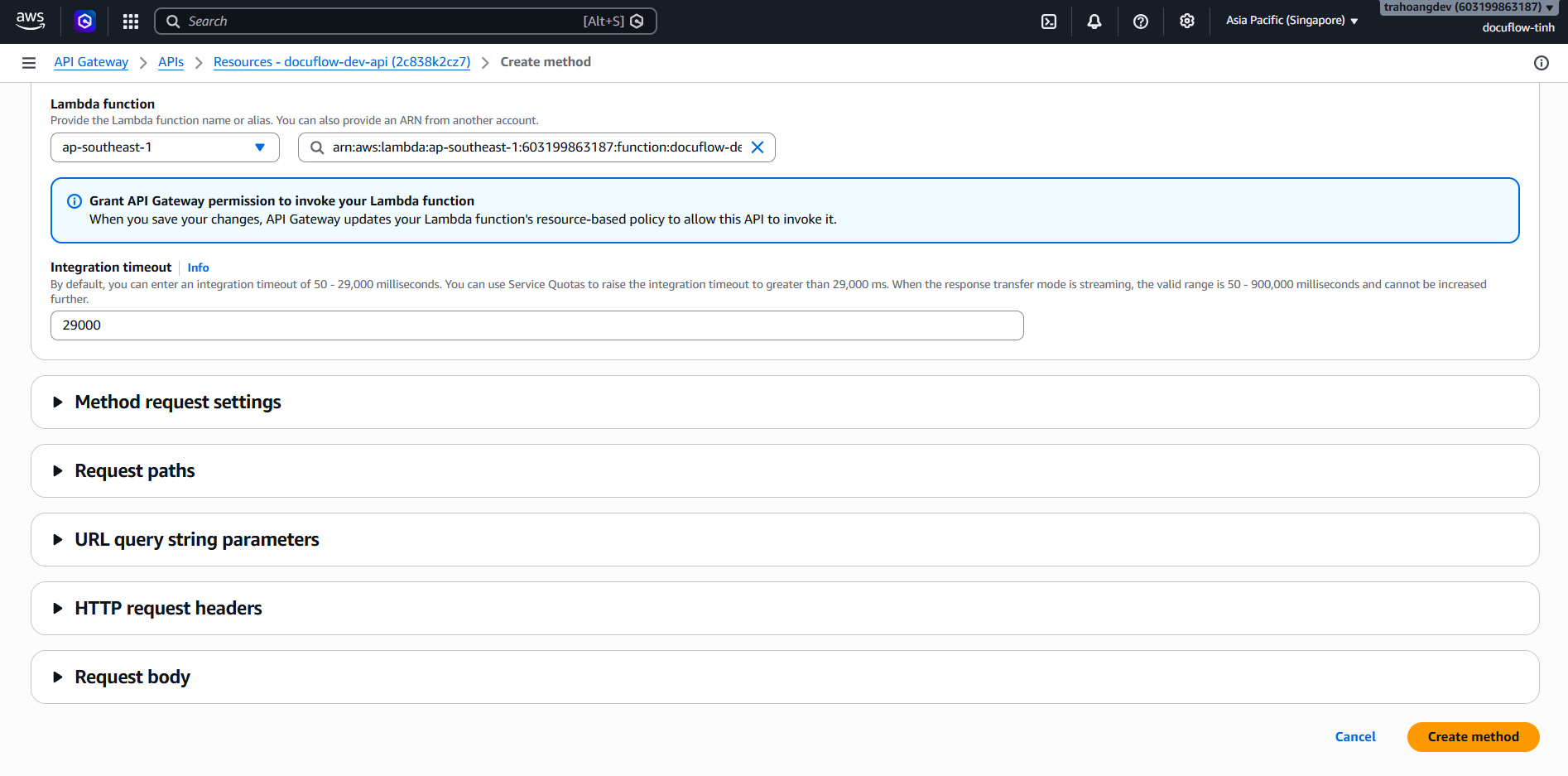Click inside the top Search bar
The image size is (1568, 776).
coord(405,22)
